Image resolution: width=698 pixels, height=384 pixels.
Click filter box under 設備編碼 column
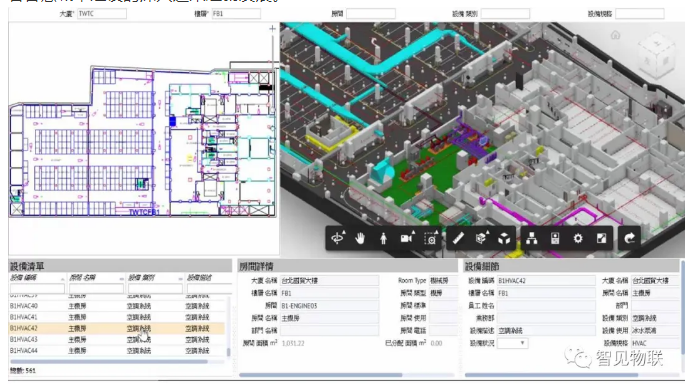(37, 288)
